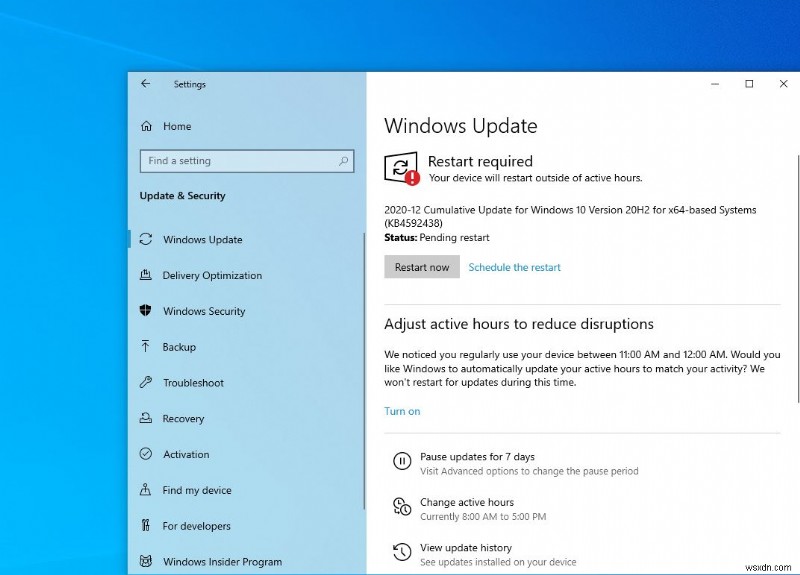Click the Recovery icon
800x575 pixels.
[146, 418]
